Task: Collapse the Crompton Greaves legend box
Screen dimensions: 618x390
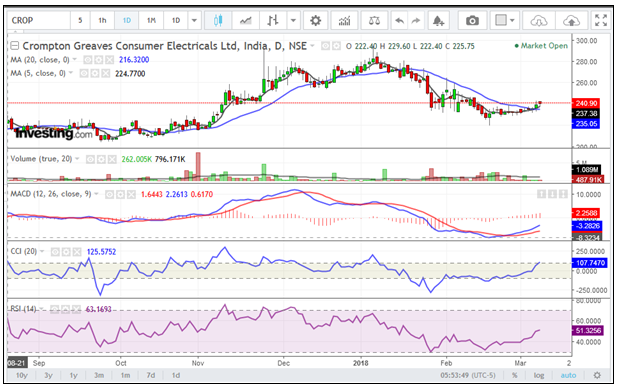Action: pyautogui.click(x=15, y=46)
